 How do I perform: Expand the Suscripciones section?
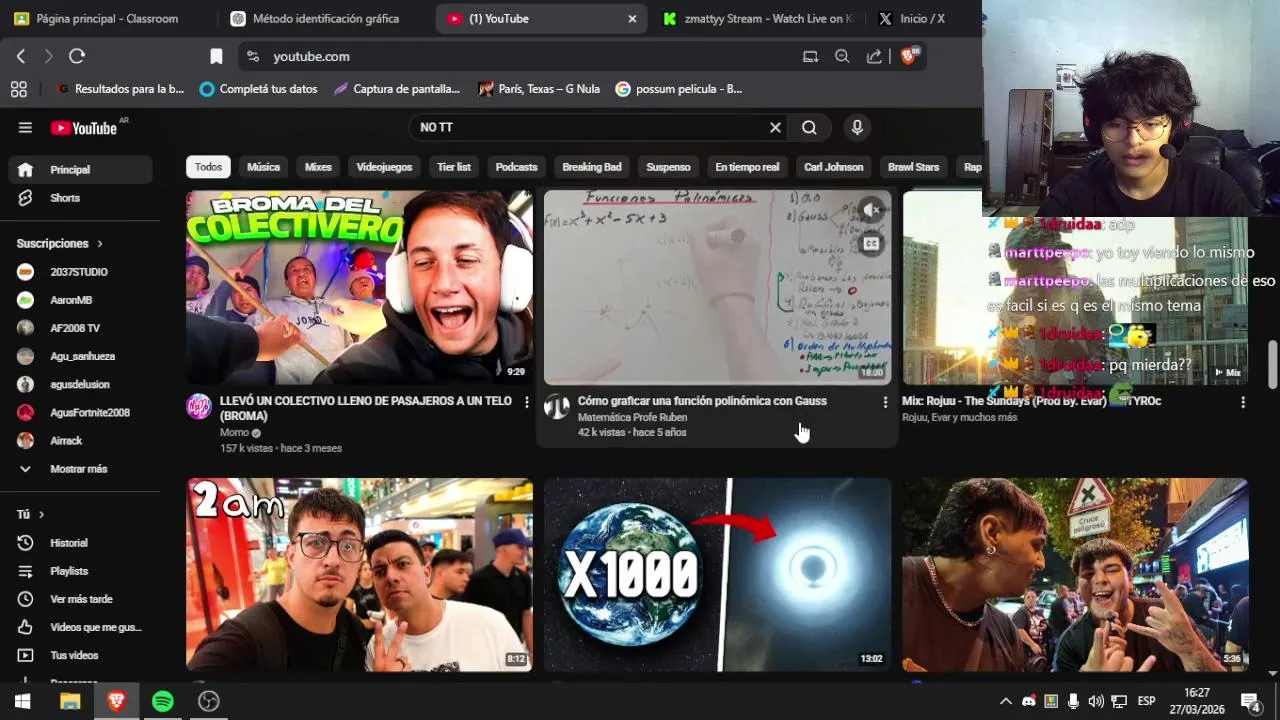coord(60,243)
